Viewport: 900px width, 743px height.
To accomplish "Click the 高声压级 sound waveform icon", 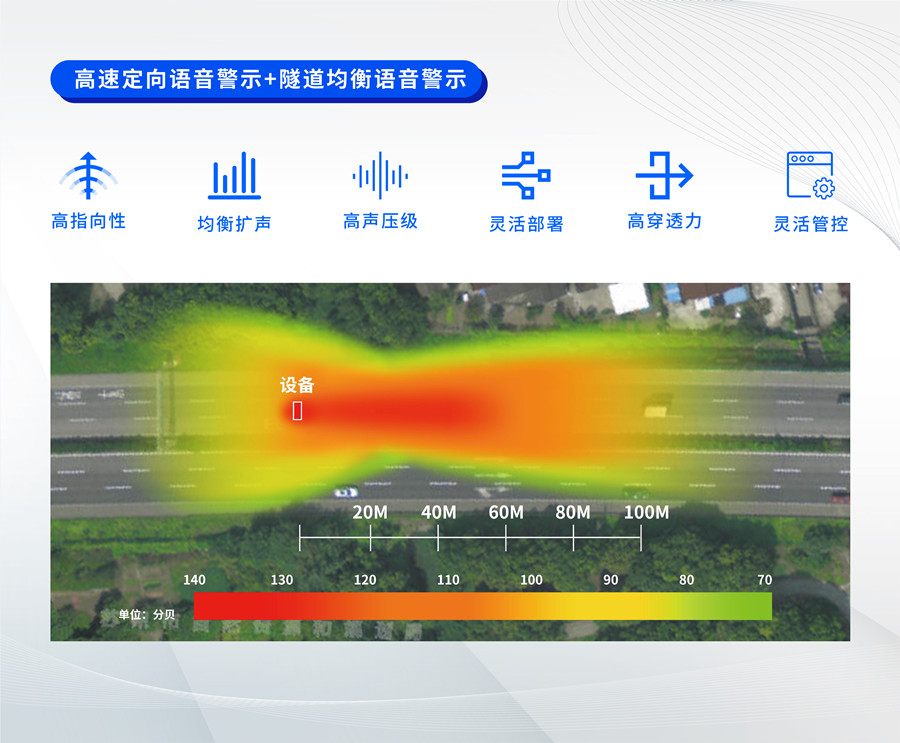I will tap(380, 176).
